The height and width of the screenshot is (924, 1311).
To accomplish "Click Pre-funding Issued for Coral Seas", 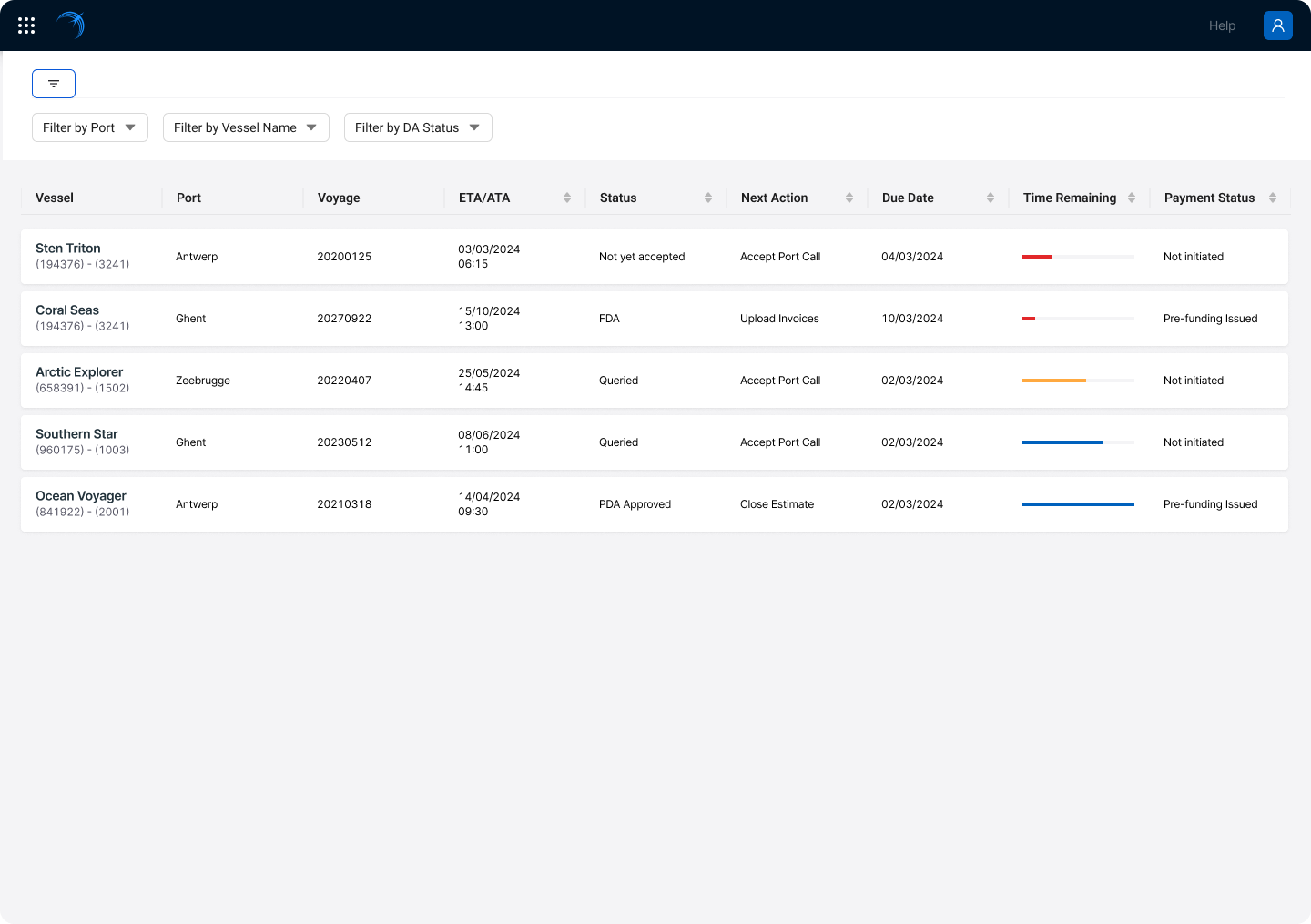I will pyautogui.click(x=1210, y=319).
